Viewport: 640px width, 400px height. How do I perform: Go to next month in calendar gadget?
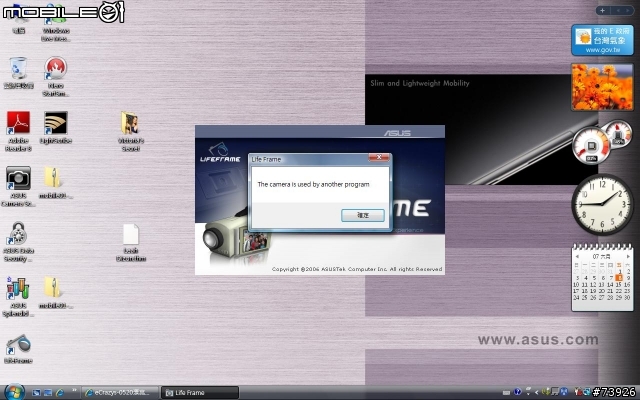[628, 256]
